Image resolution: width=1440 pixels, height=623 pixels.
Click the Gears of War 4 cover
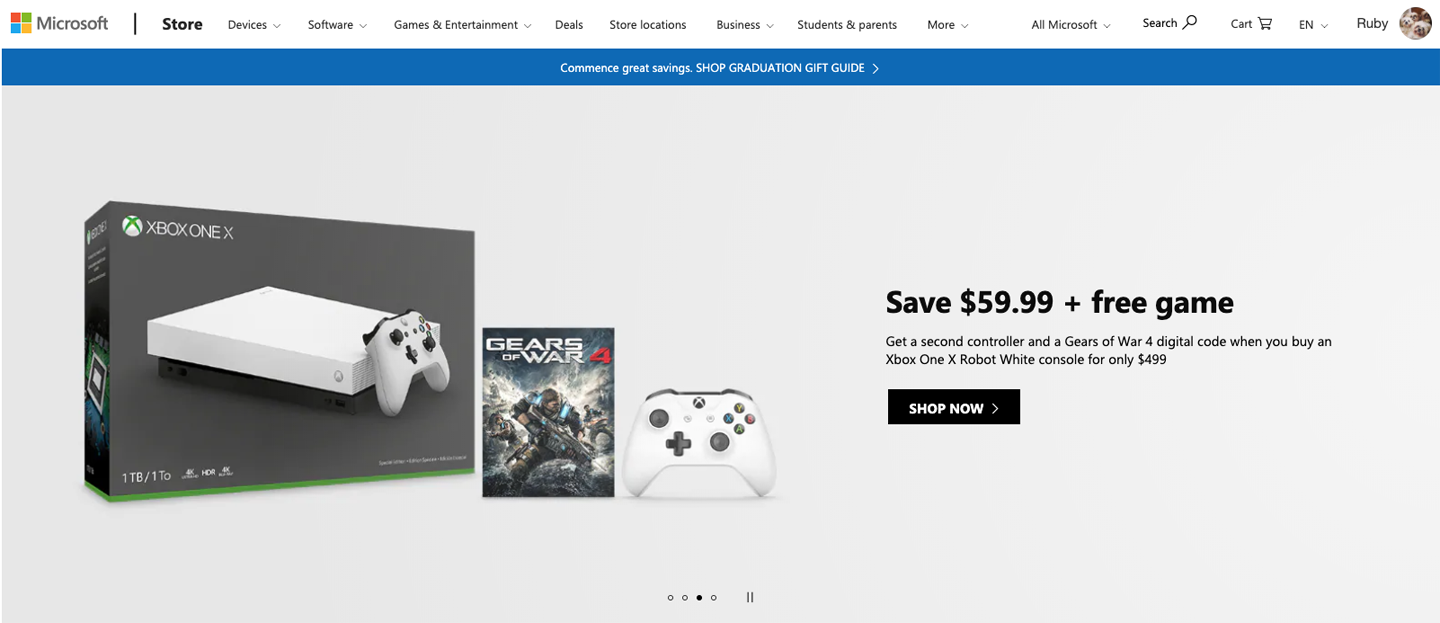[548, 412]
